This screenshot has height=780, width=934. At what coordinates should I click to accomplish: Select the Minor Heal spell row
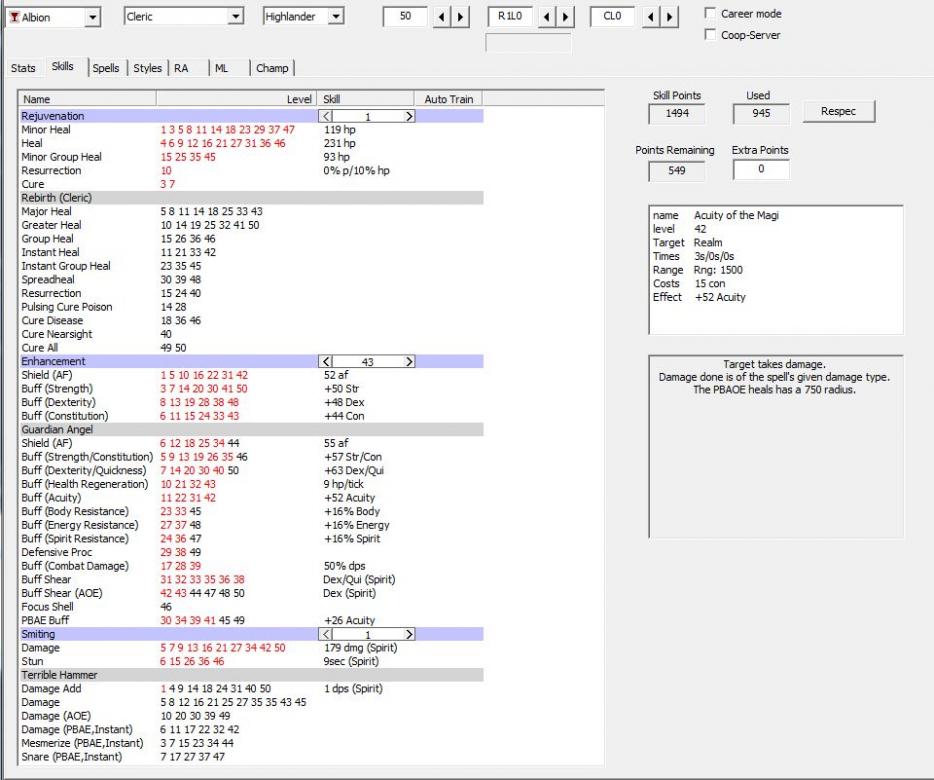251,130
